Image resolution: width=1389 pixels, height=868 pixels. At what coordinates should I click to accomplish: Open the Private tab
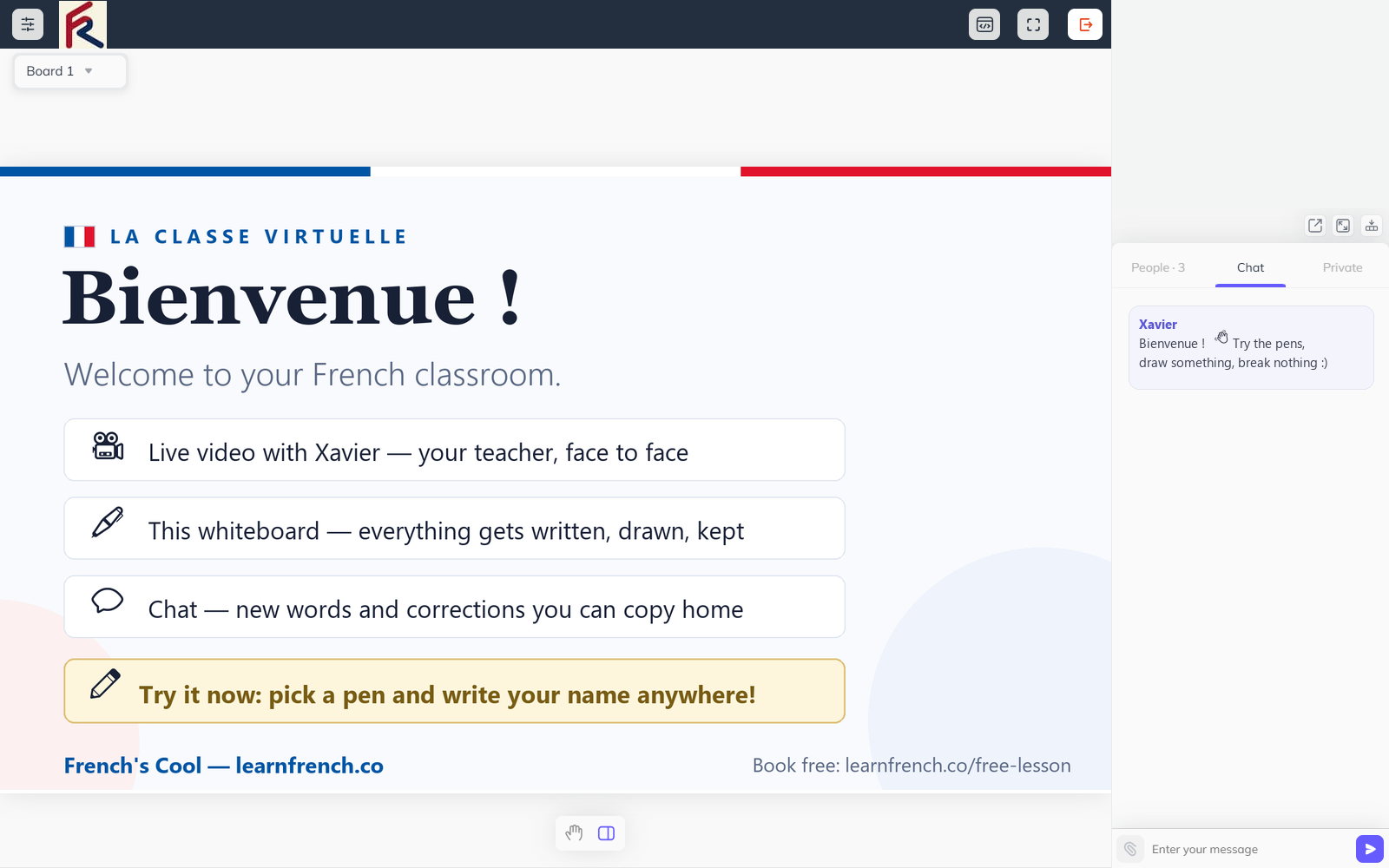pos(1342,267)
